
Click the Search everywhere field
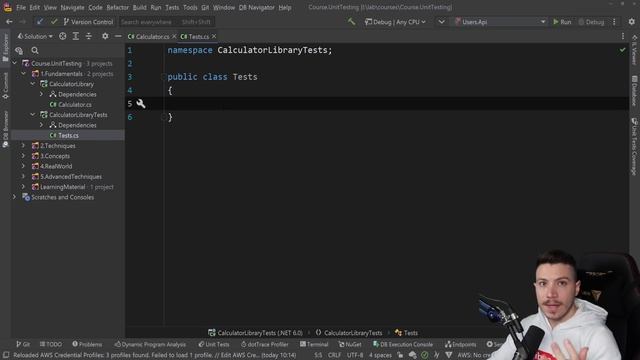167,22
